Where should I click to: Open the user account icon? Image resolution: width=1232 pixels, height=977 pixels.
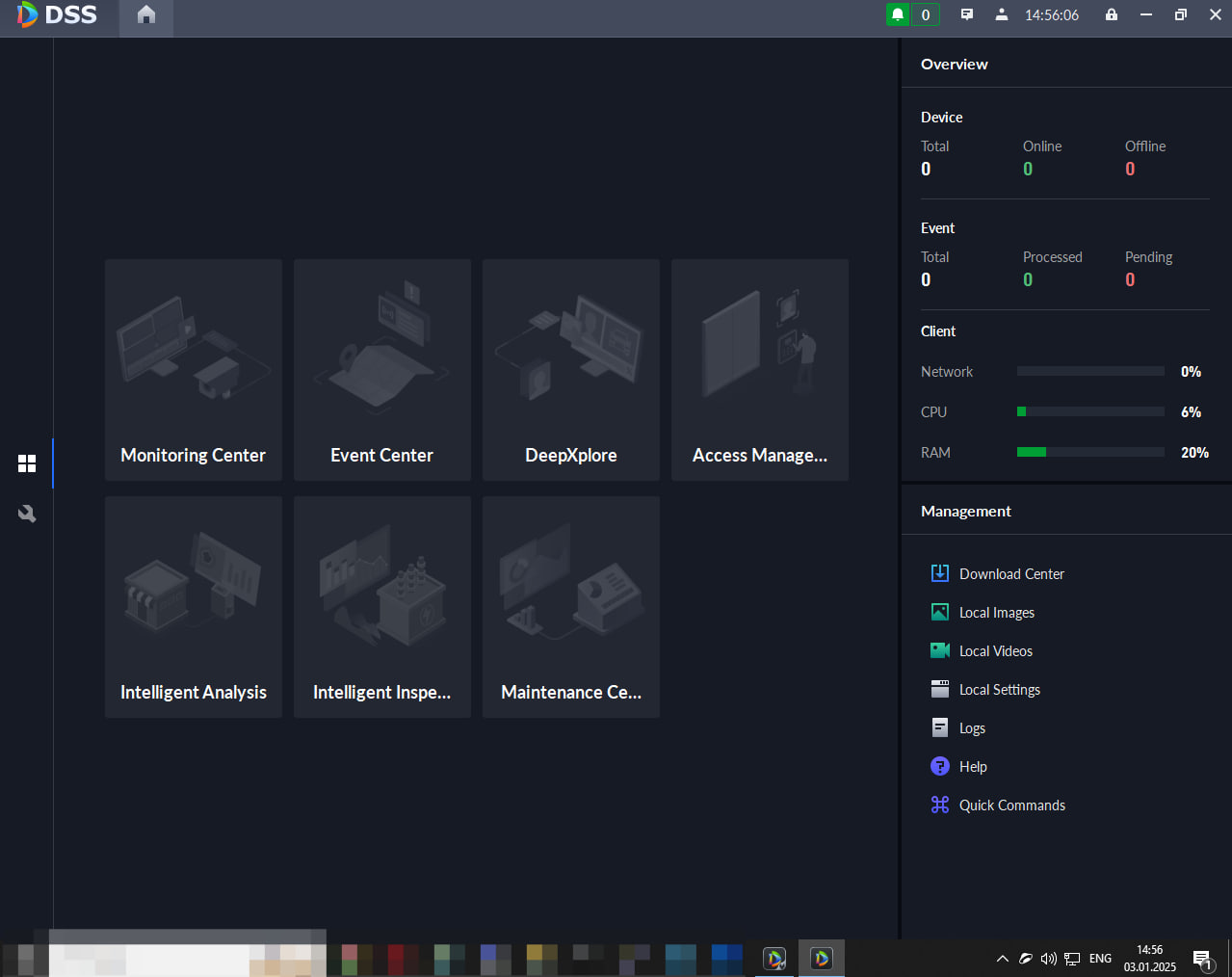[1002, 14]
